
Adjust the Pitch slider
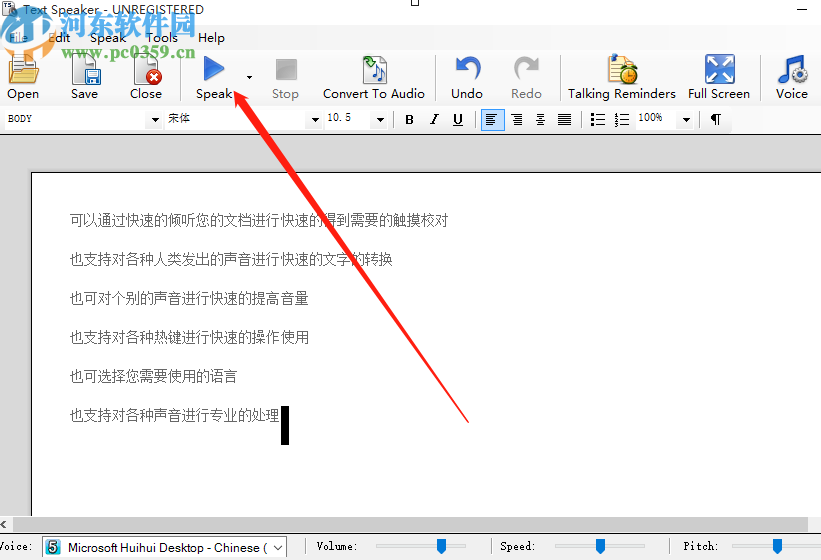click(778, 546)
